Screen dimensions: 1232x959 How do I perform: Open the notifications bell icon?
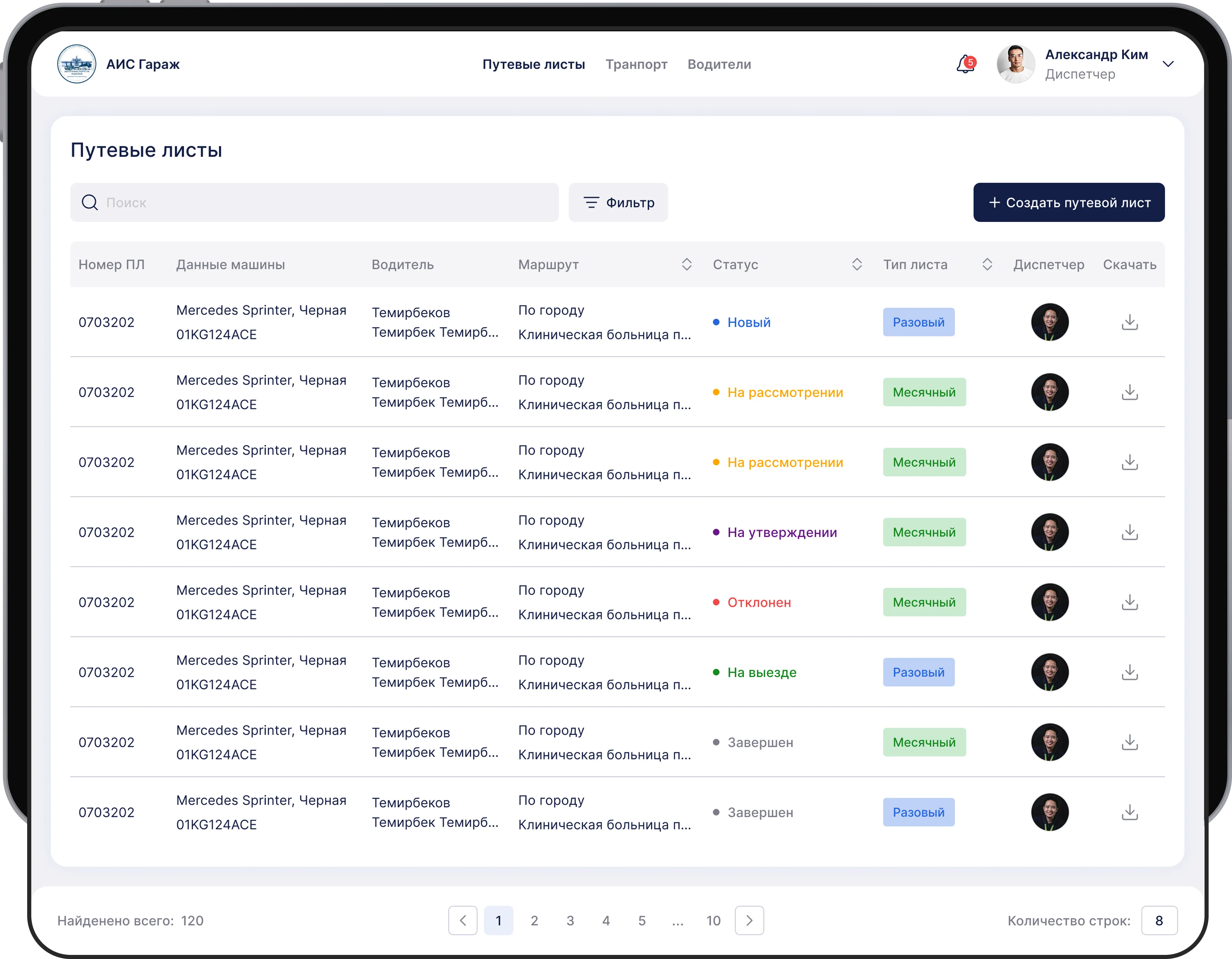click(965, 64)
